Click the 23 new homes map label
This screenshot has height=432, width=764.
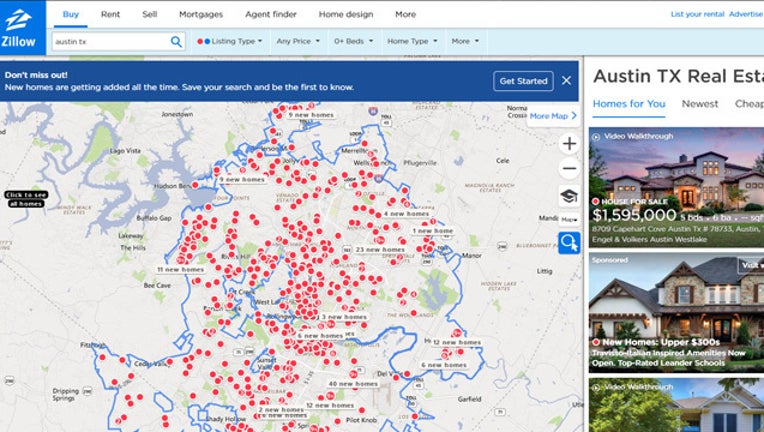(380, 249)
